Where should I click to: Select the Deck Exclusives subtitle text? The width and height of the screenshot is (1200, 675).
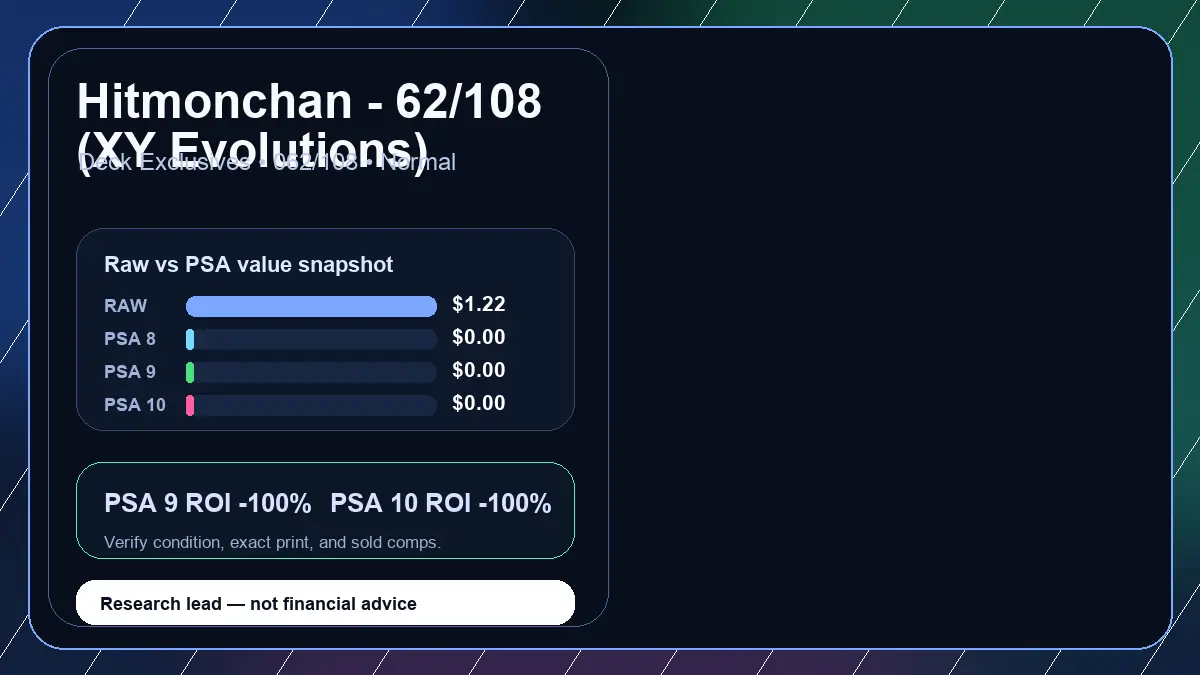point(267,162)
